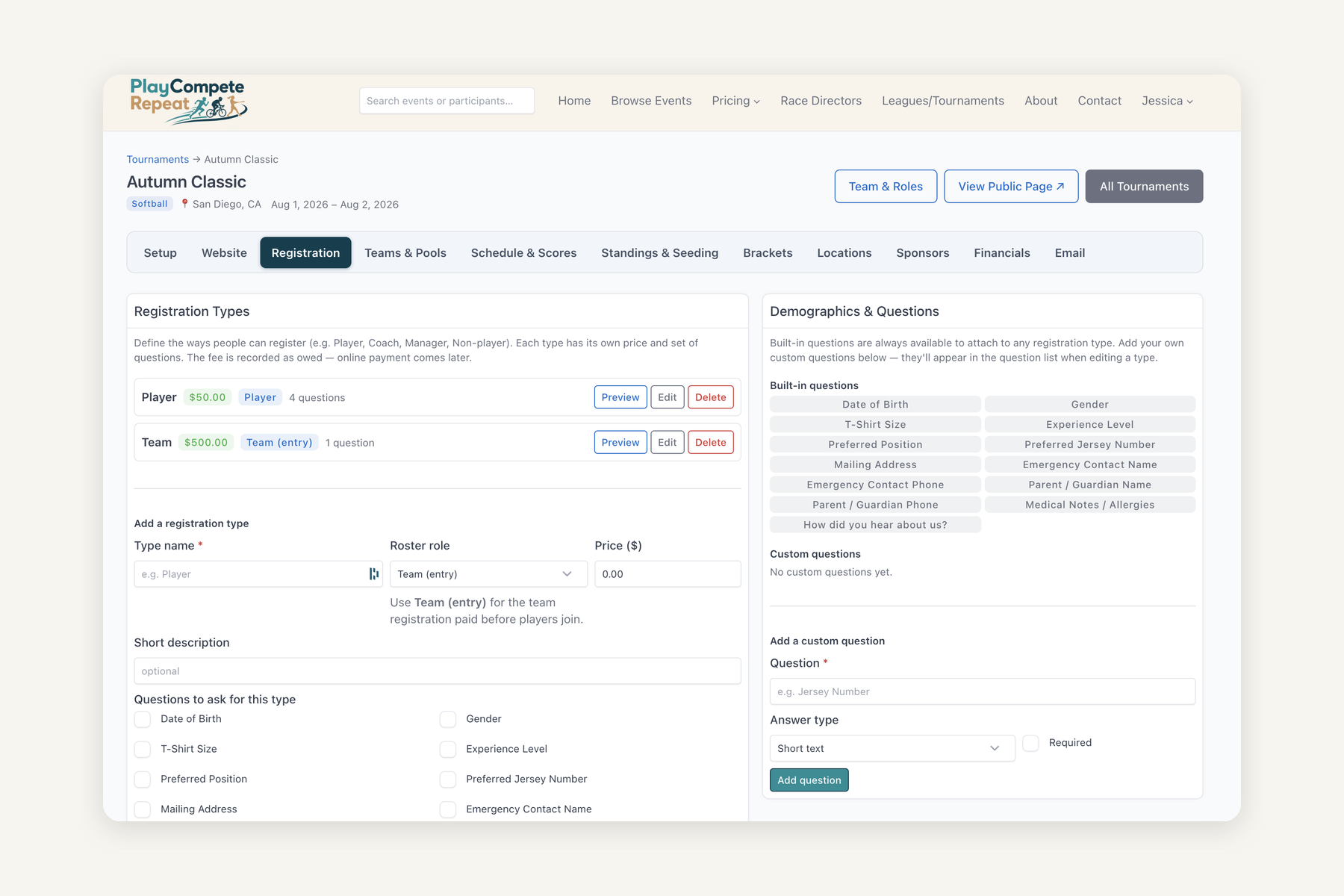
Task: Open the Answer type dropdown
Action: coord(892,748)
